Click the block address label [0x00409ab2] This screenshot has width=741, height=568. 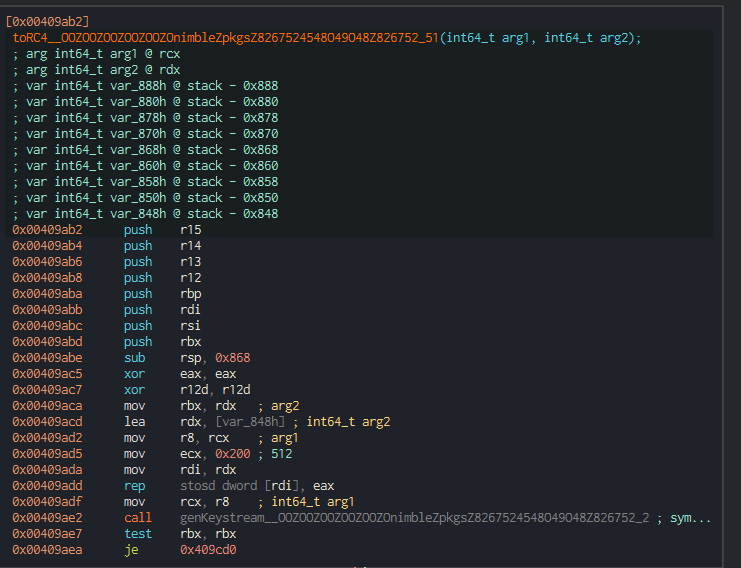point(47,22)
